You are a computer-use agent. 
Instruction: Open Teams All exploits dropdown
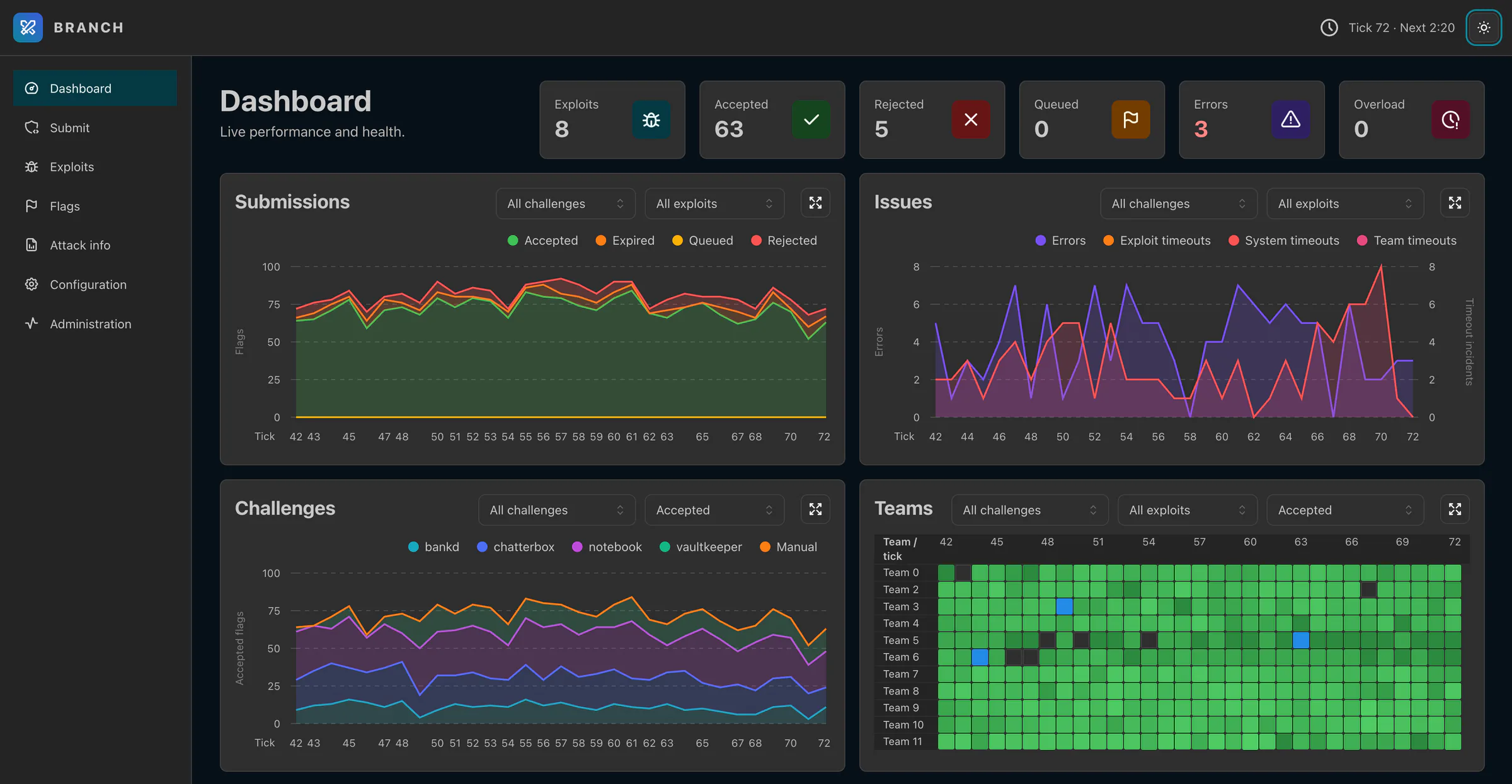click(1188, 510)
